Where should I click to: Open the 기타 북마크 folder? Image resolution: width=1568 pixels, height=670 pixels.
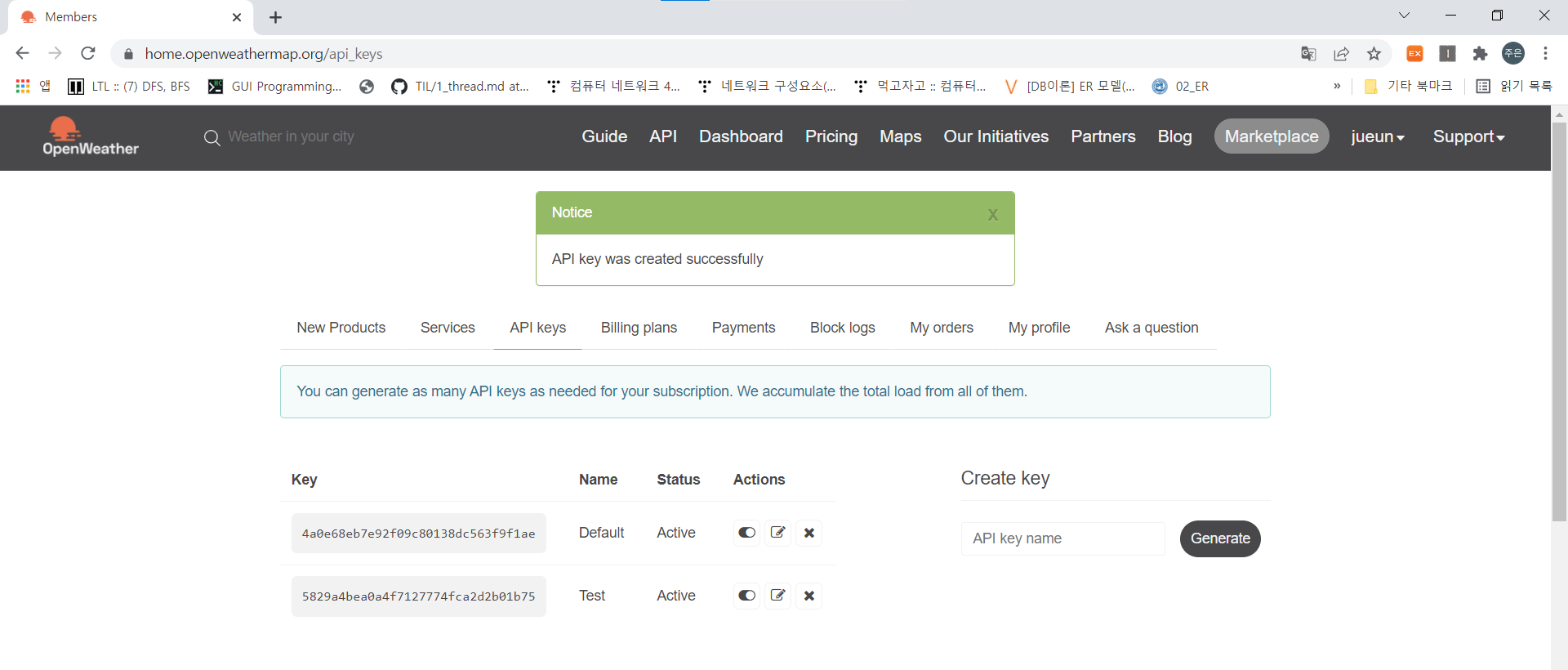pyautogui.click(x=1409, y=86)
